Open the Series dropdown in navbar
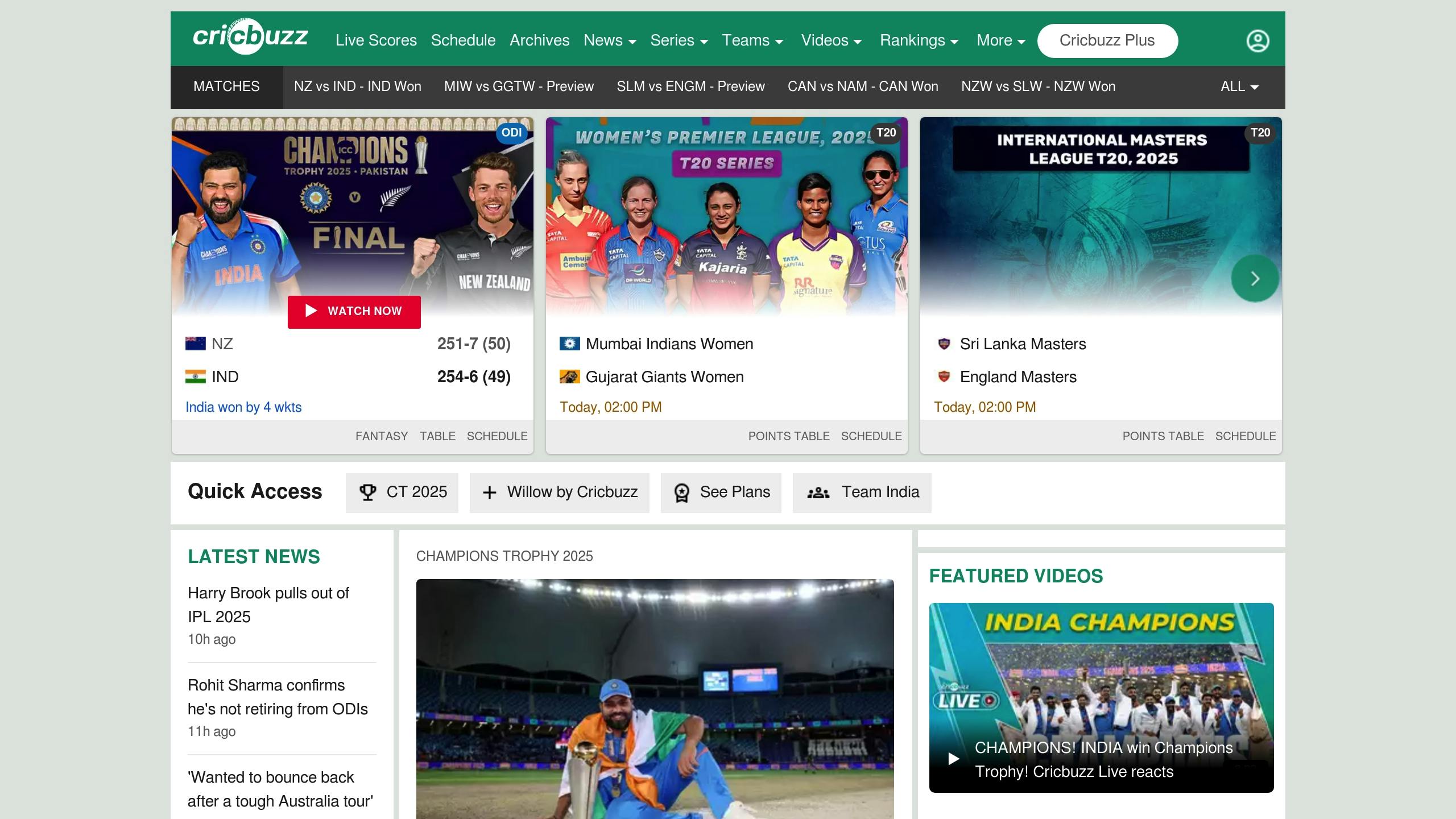This screenshot has height=819, width=1456. (x=679, y=40)
